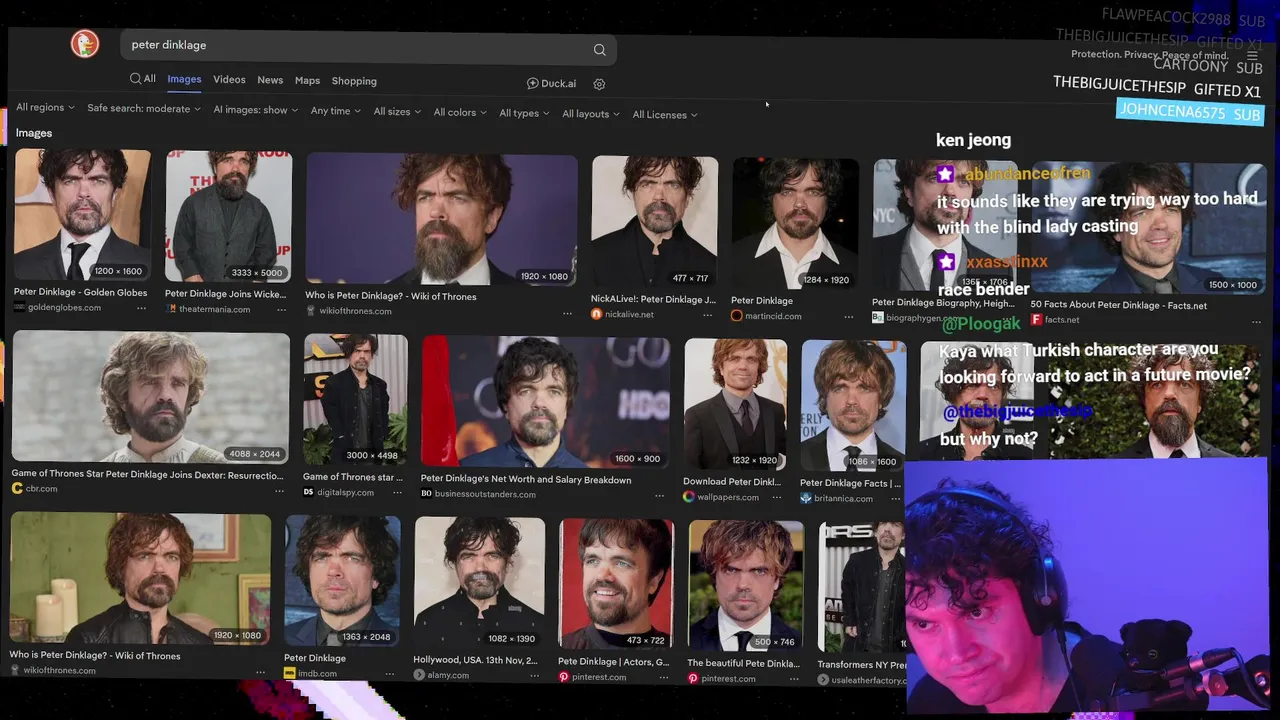The width and height of the screenshot is (1280, 720).
Task: Expand Safe search: moderate dropdown
Action: (144, 109)
